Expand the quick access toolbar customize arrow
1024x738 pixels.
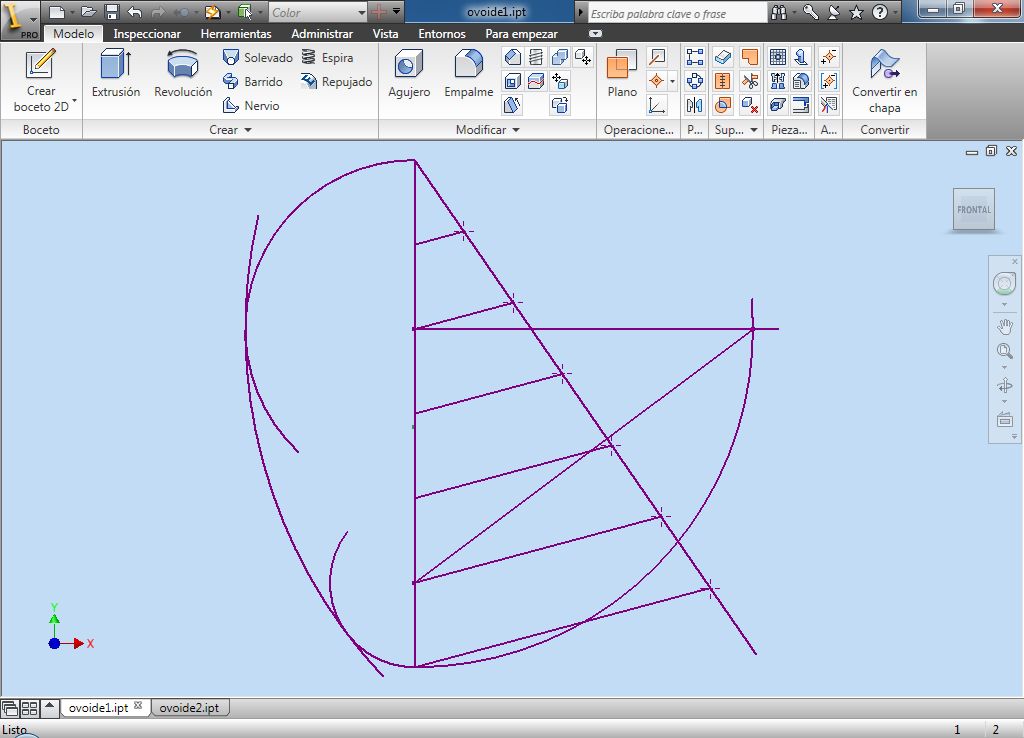(396, 12)
